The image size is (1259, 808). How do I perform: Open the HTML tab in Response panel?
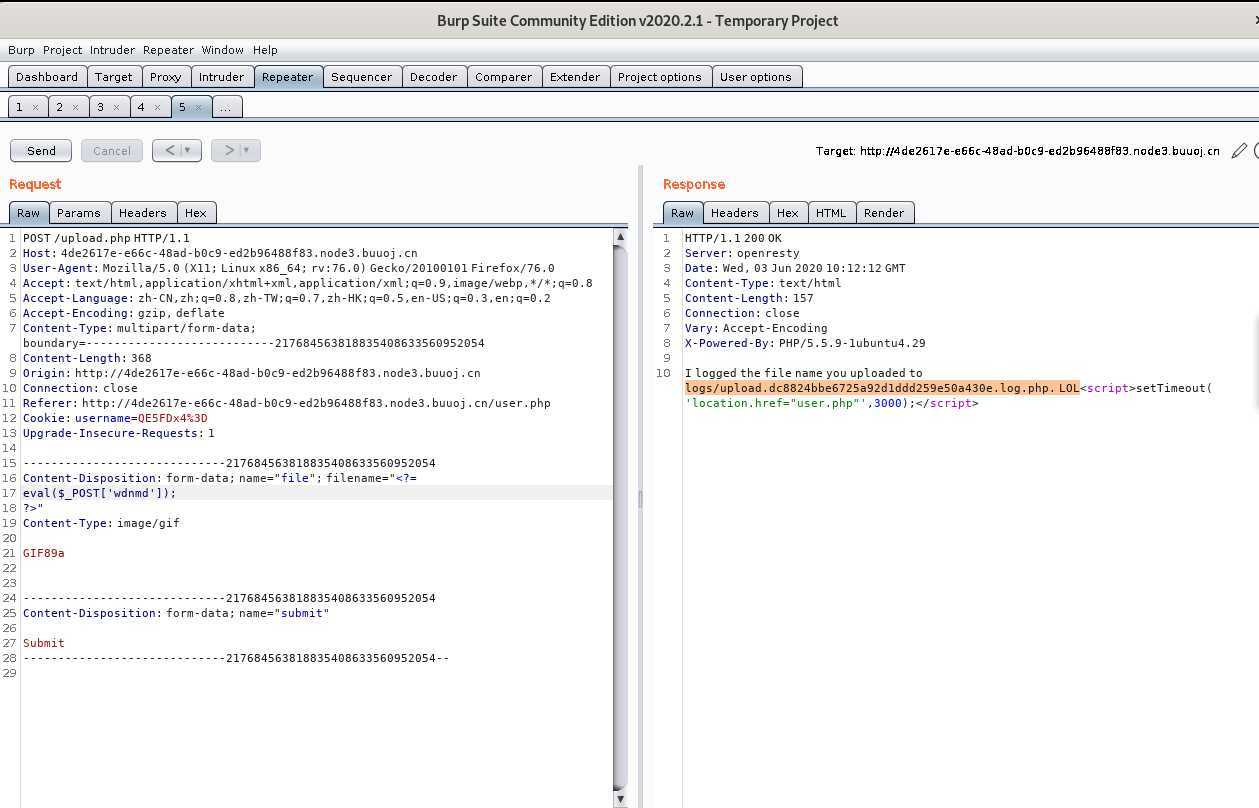click(831, 213)
